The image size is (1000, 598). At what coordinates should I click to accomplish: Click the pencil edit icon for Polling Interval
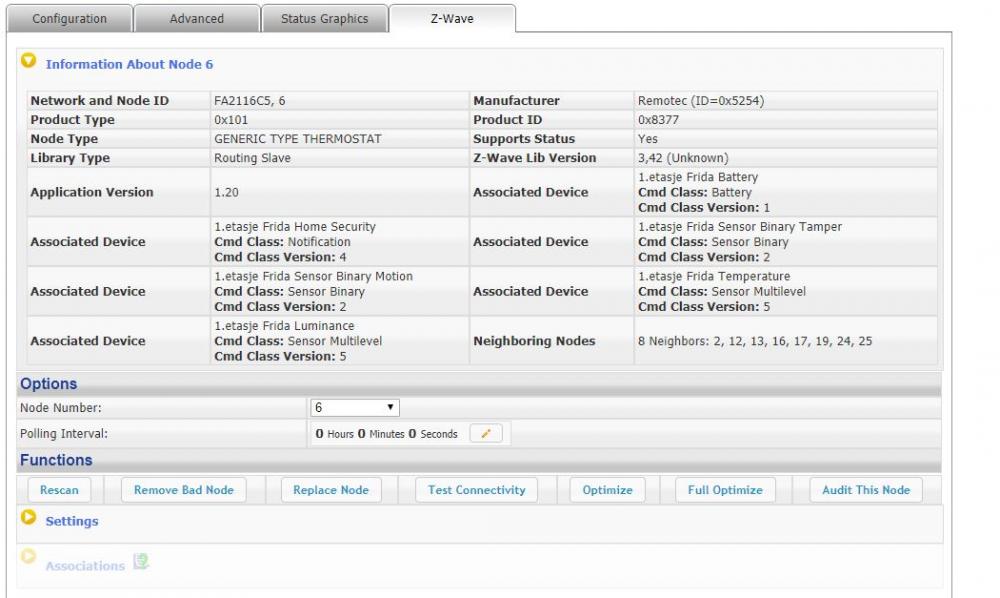pos(486,434)
